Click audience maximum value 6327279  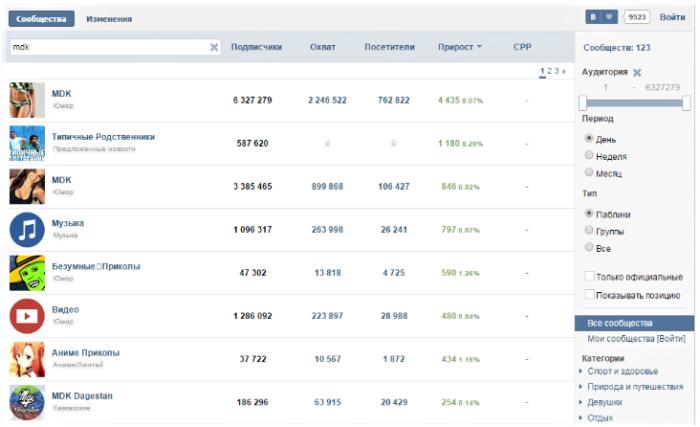(662, 88)
